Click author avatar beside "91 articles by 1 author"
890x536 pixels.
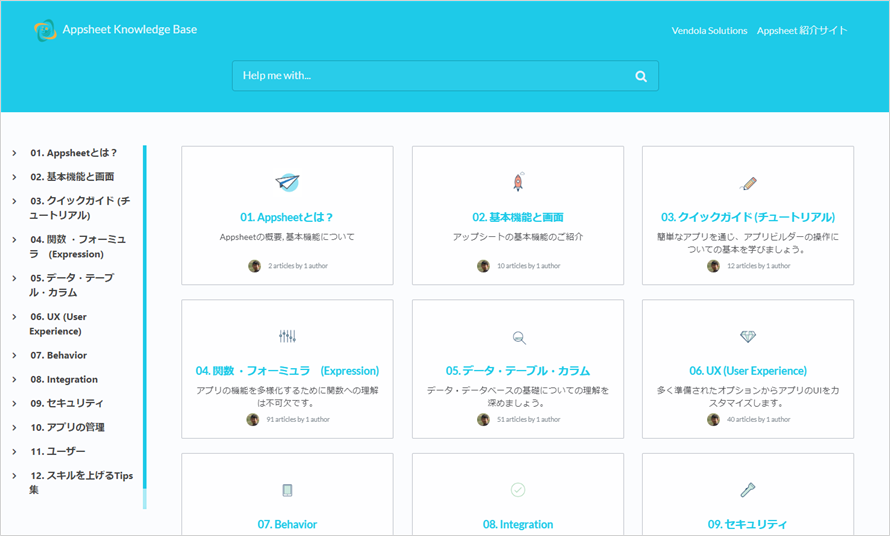[253, 420]
